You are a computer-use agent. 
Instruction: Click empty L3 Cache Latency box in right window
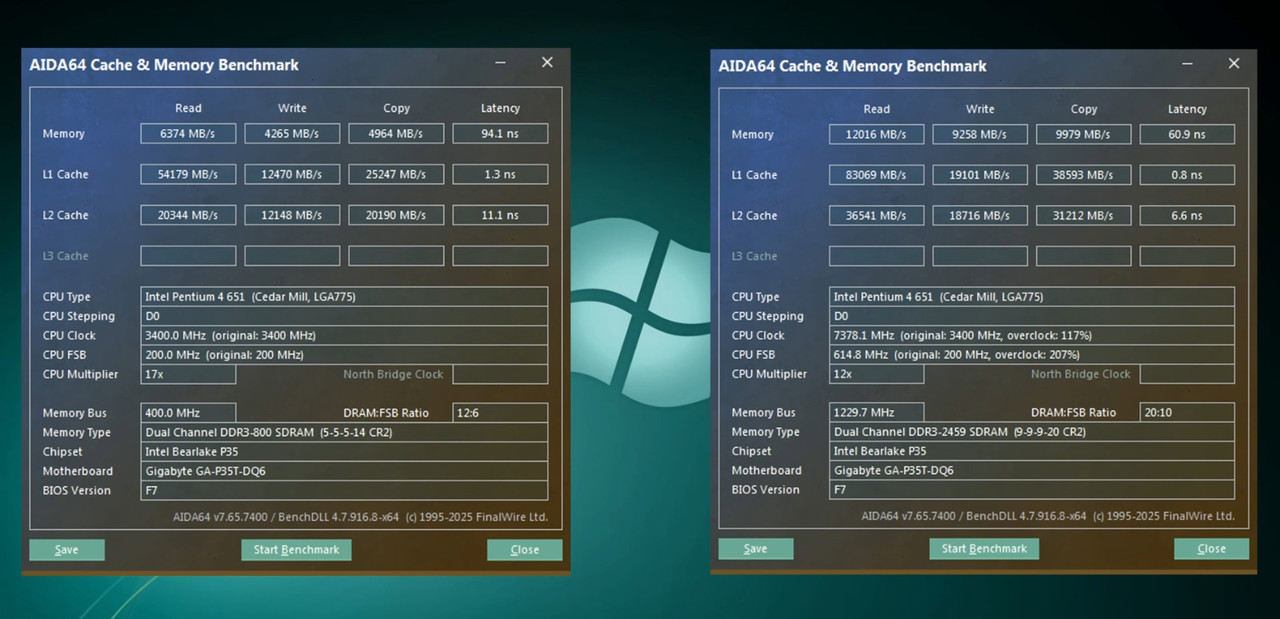(x=1188, y=256)
